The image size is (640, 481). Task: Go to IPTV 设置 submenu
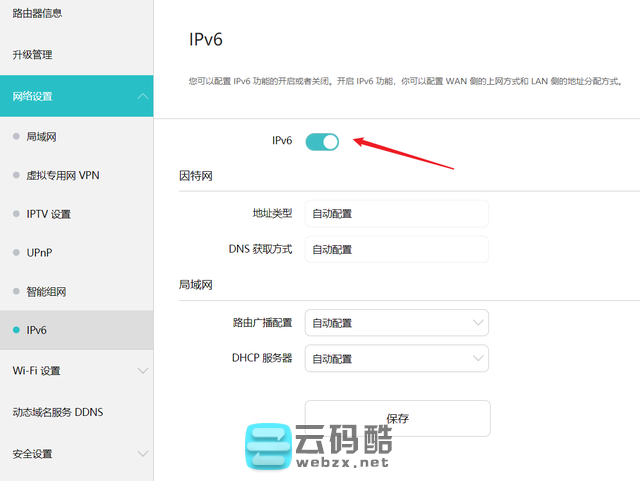[x=48, y=214]
